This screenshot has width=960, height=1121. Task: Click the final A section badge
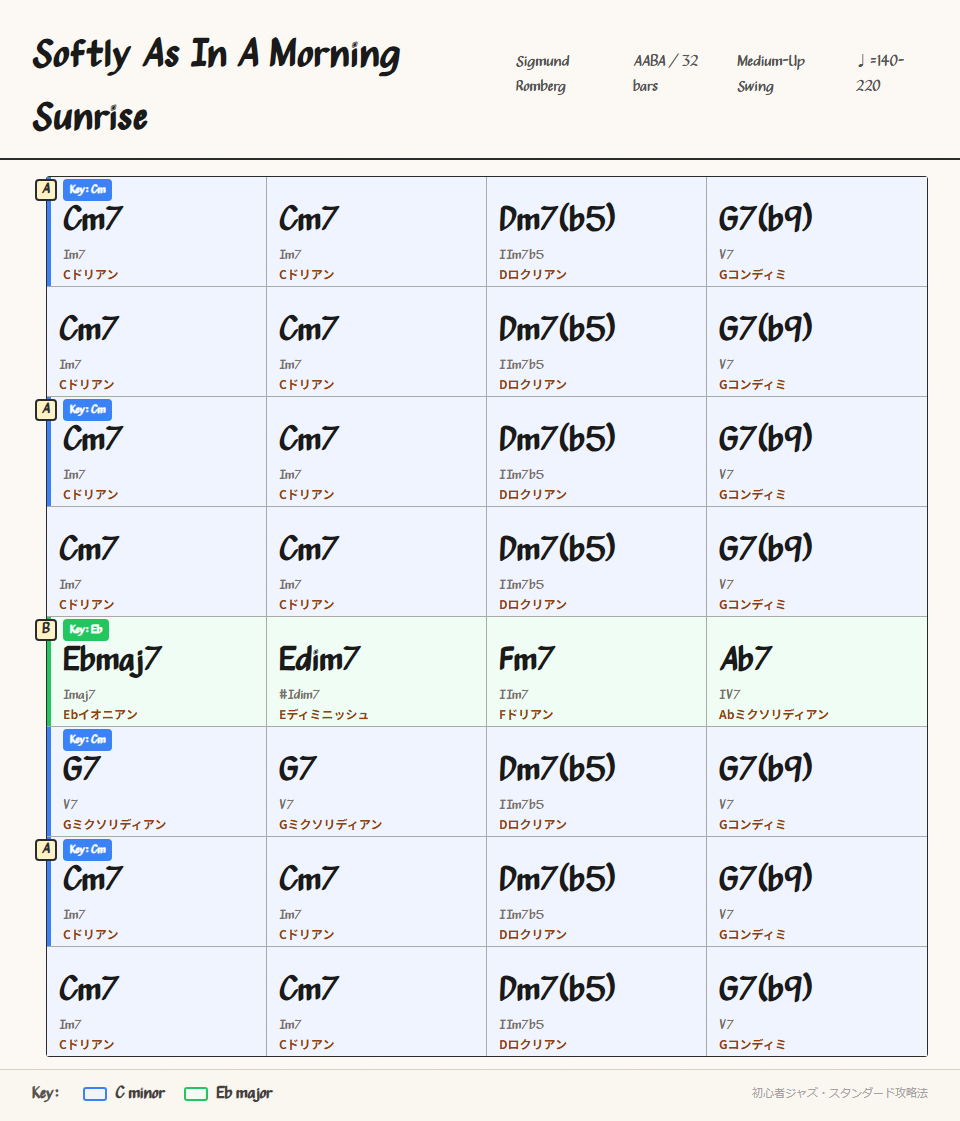(x=46, y=849)
